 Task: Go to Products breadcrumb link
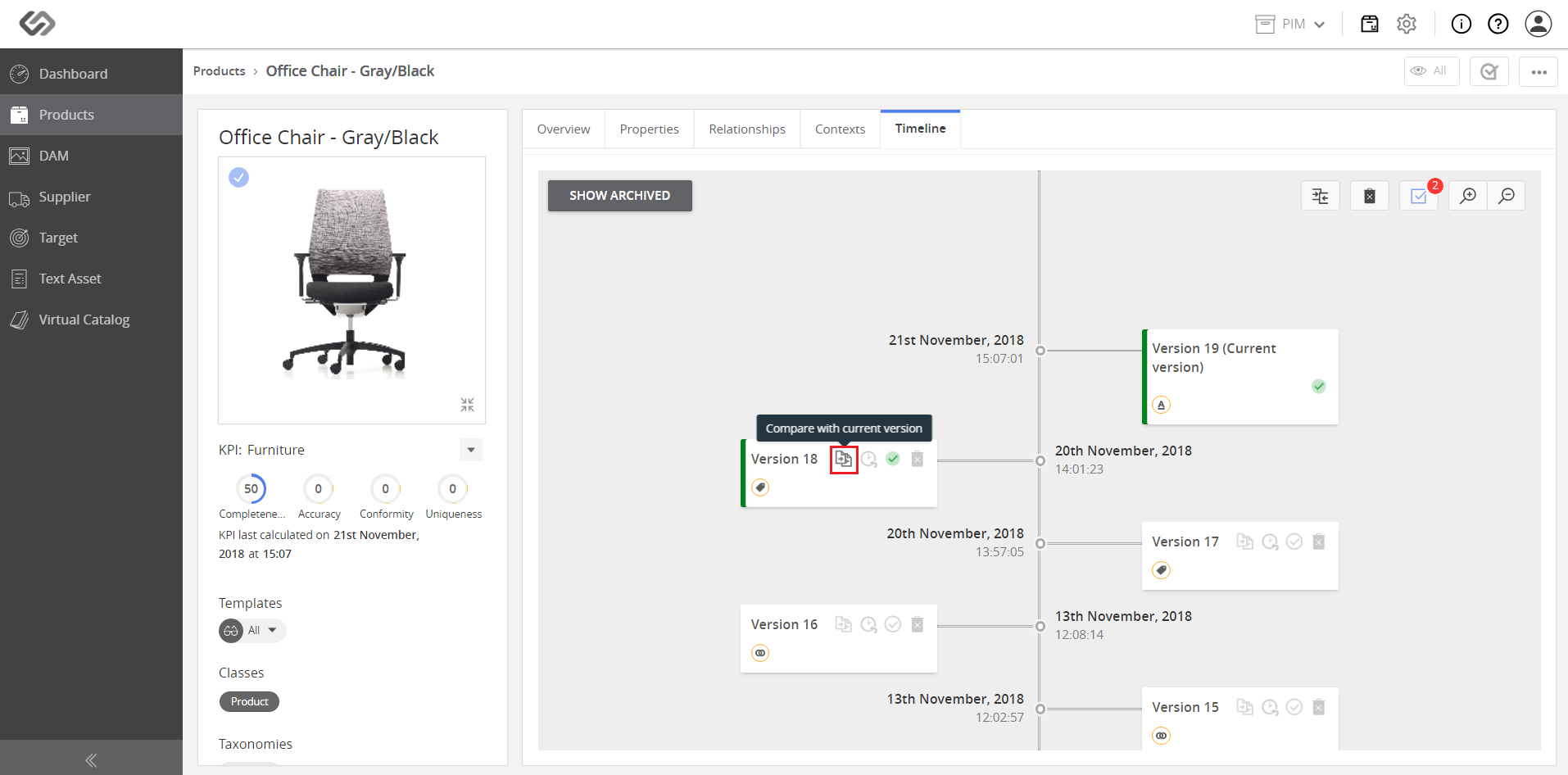219,71
